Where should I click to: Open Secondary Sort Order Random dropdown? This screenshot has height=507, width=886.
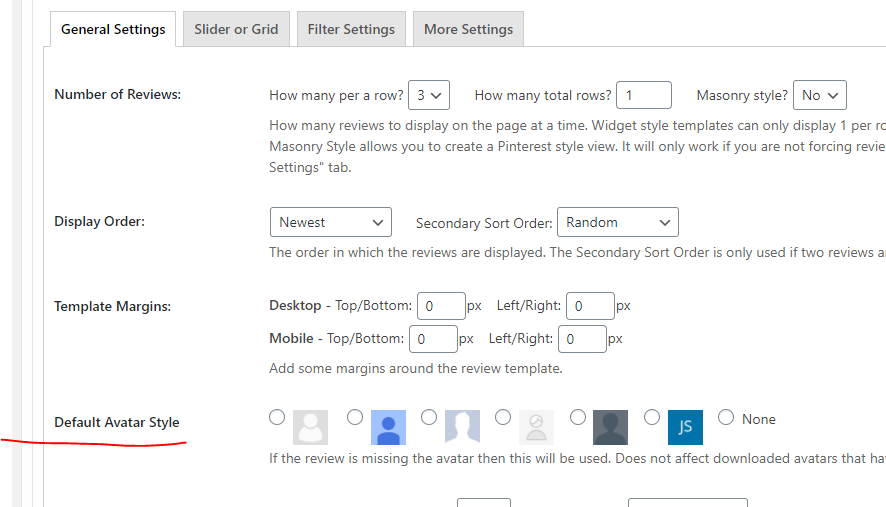pyautogui.click(x=618, y=222)
